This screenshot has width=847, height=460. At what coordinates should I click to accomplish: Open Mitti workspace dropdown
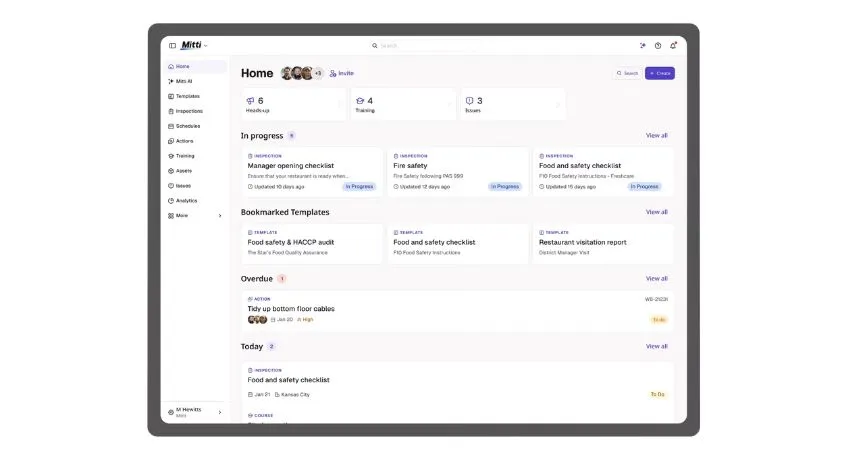tap(194, 45)
